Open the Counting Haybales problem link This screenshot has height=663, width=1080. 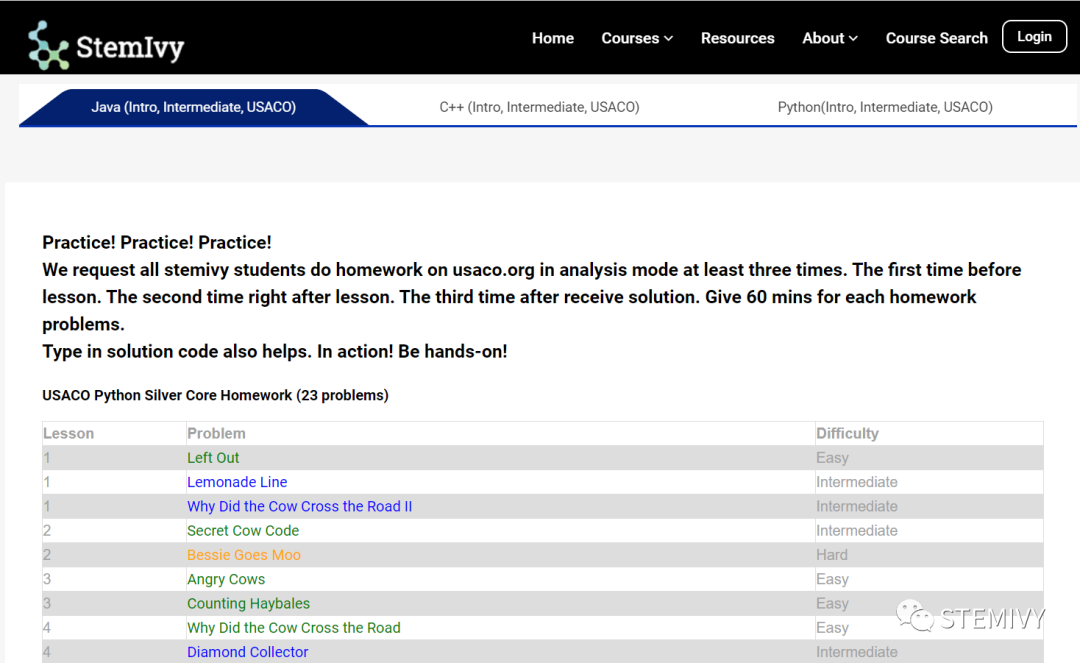tap(248, 603)
